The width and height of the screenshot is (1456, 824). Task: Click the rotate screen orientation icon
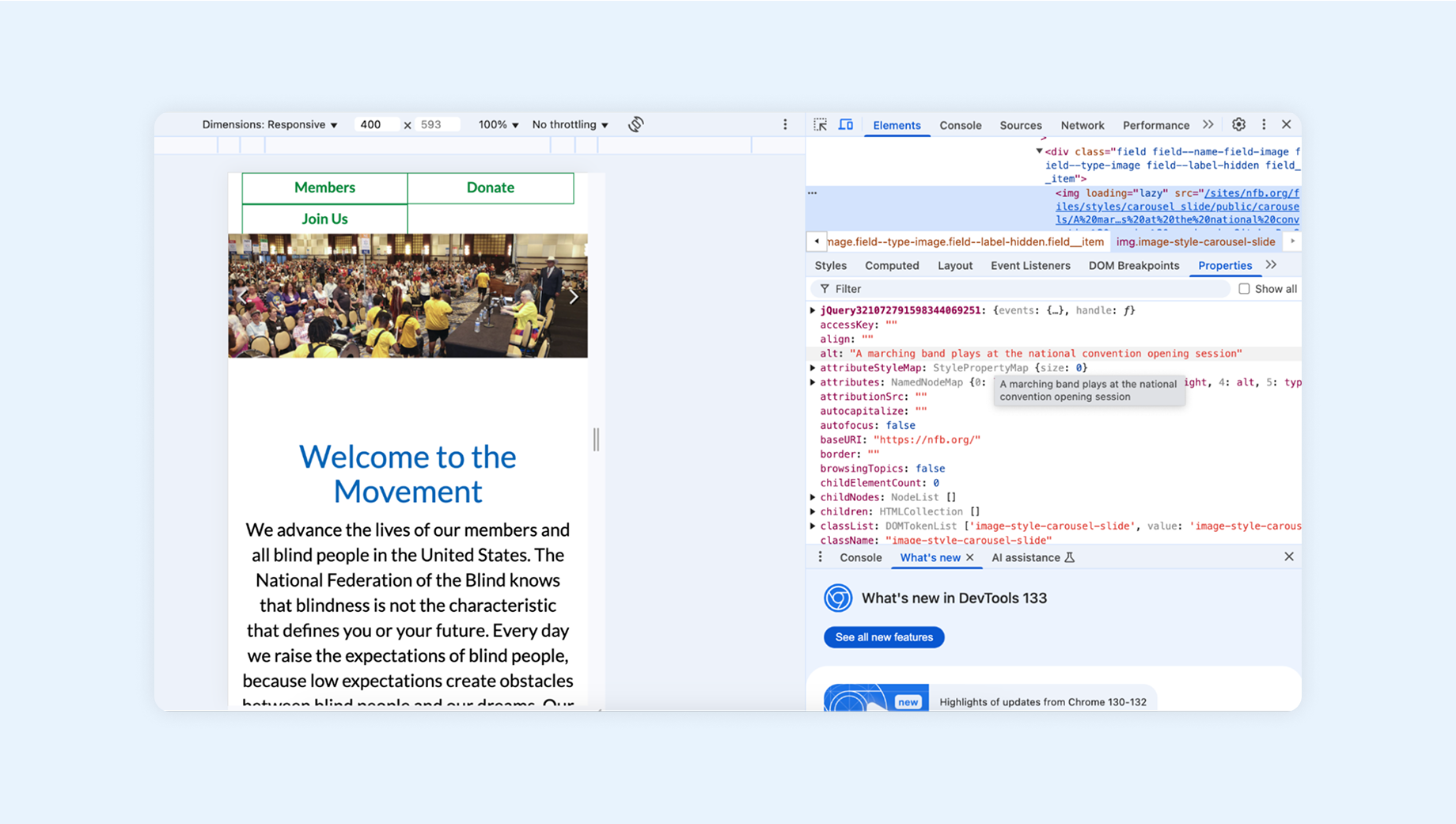pyautogui.click(x=635, y=124)
